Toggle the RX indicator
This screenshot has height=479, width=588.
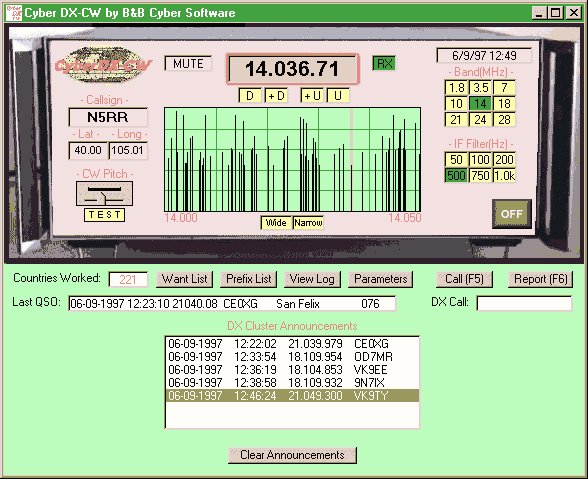(x=384, y=63)
